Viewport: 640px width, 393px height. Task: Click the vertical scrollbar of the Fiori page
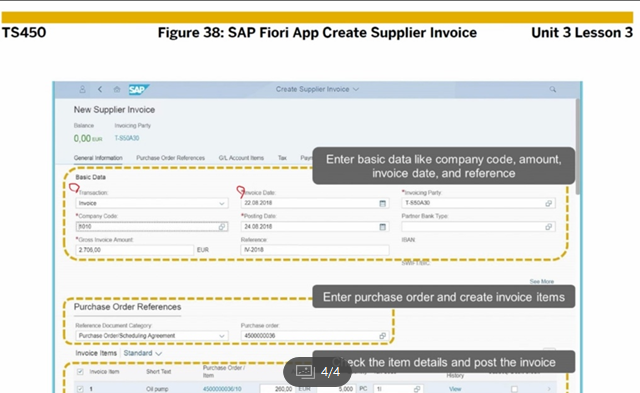tap(578, 146)
